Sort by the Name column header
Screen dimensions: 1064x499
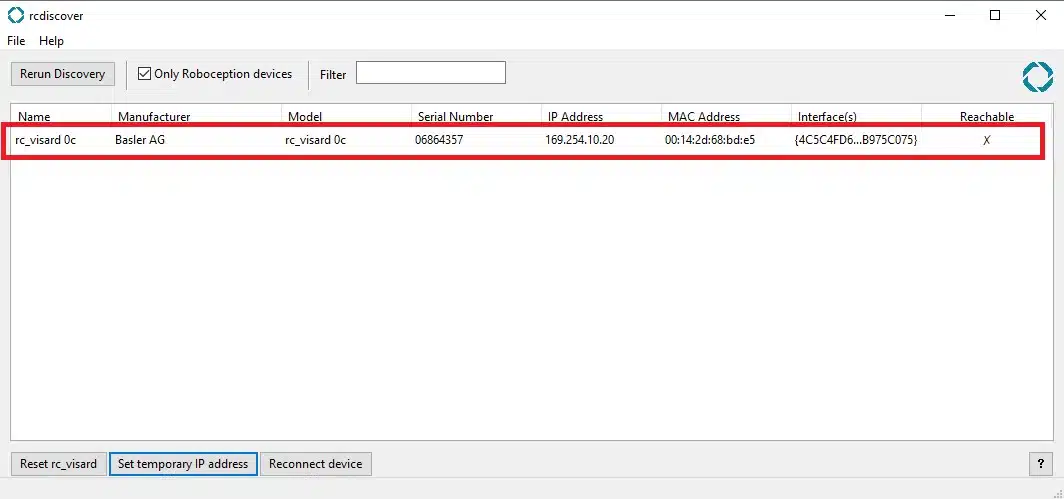[x=60, y=117]
